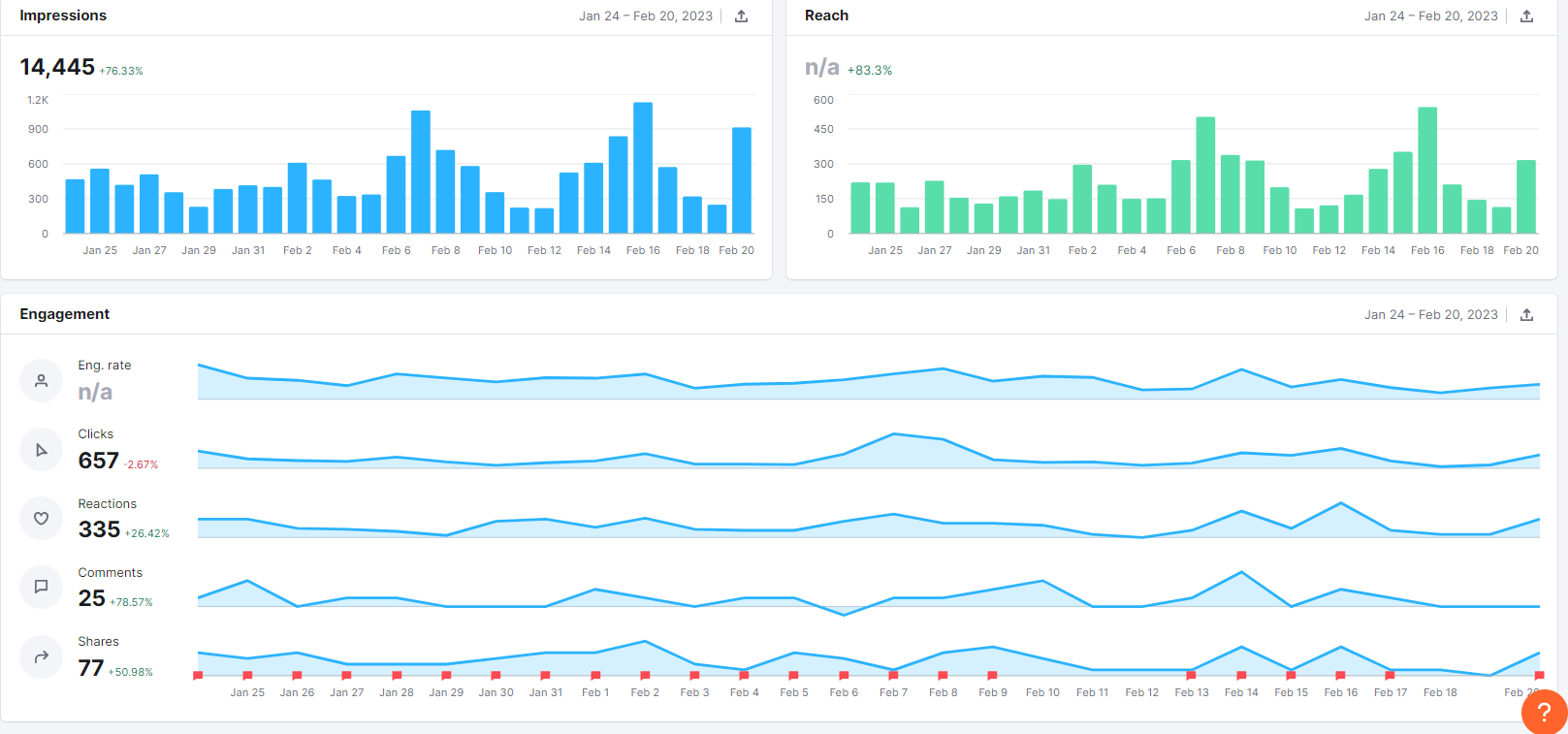Click the +26.42% reactions change
Screen dimensions: 1568x734
[147, 534]
